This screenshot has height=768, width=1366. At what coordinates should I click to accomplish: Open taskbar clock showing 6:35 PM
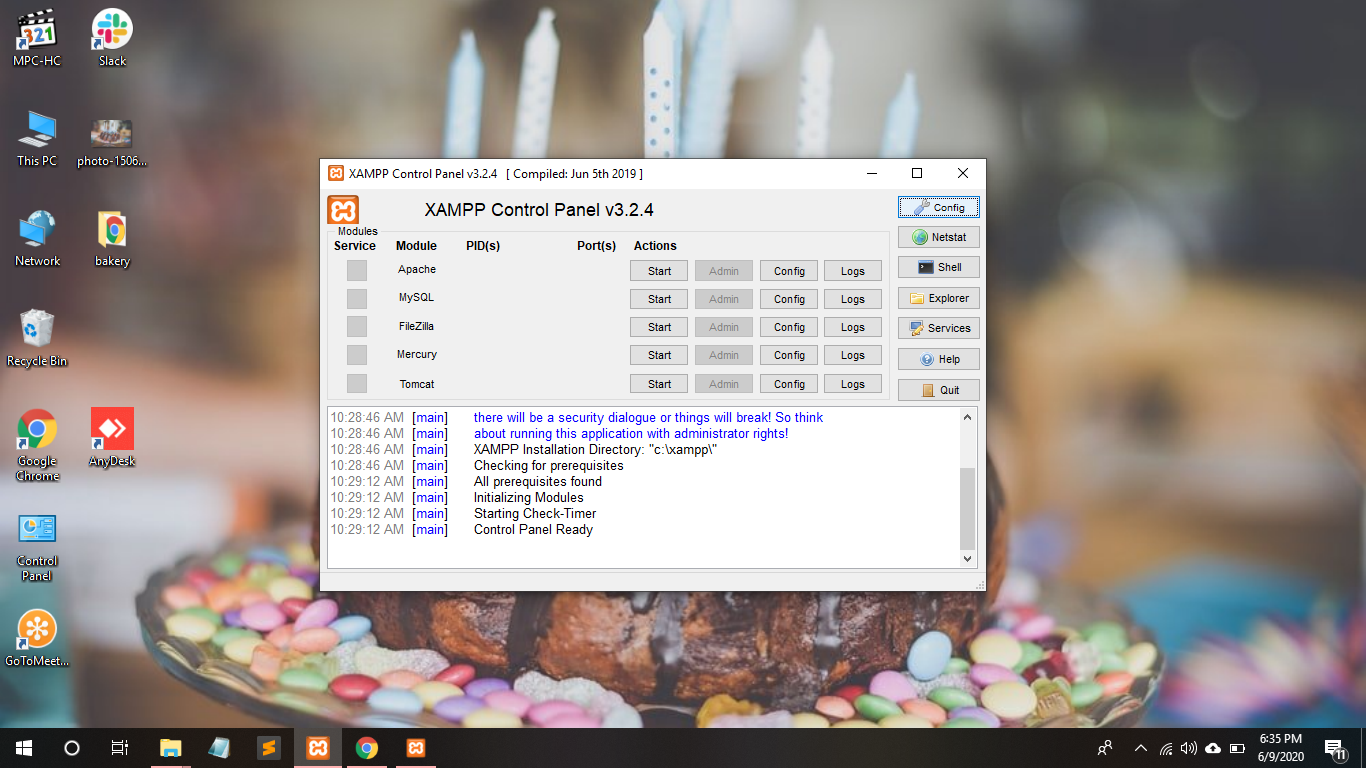[1280, 748]
